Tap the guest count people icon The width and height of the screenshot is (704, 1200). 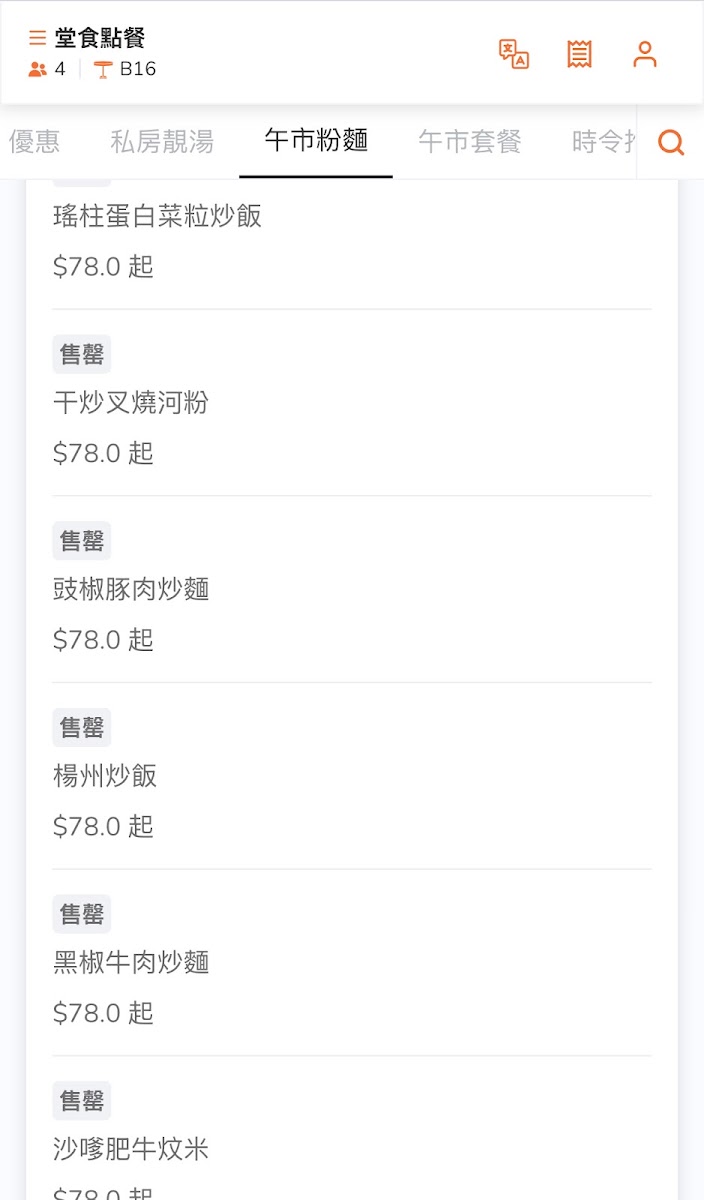tap(38, 69)
